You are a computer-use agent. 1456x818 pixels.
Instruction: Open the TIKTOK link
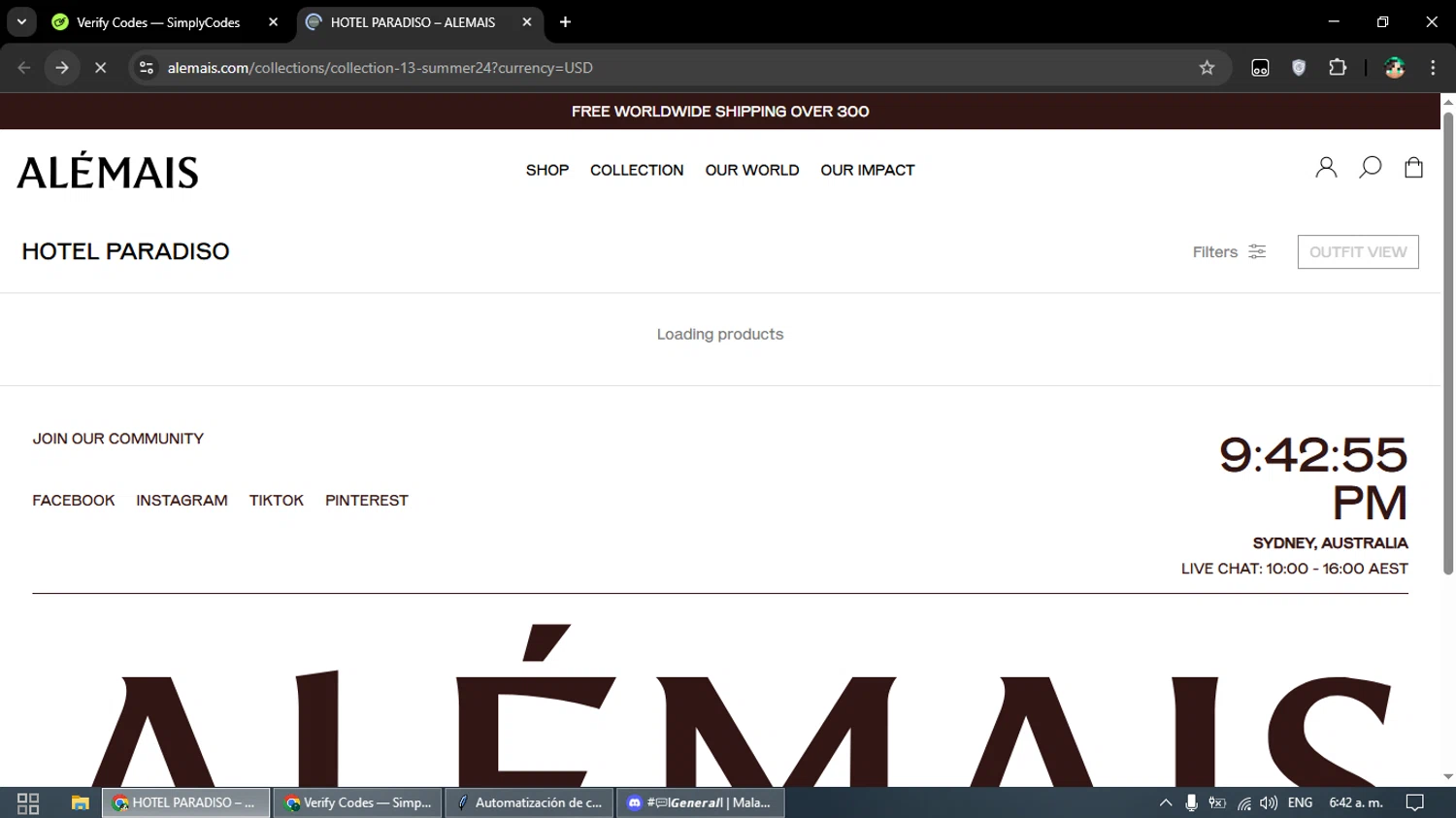[277, 501]
